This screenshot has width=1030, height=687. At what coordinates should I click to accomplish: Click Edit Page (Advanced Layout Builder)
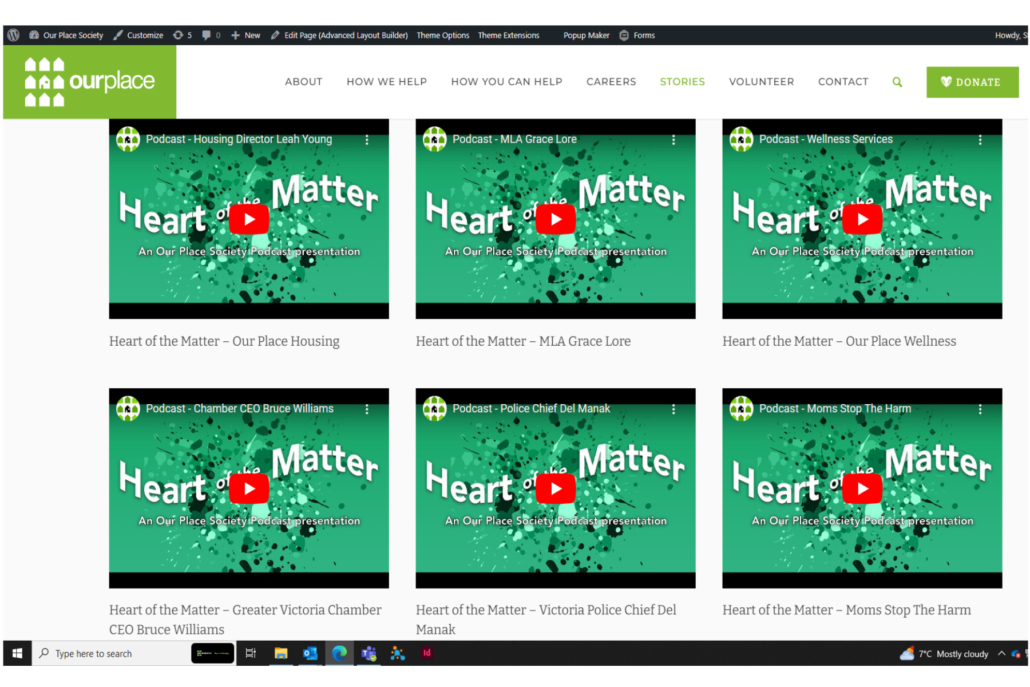coord(339,35)
